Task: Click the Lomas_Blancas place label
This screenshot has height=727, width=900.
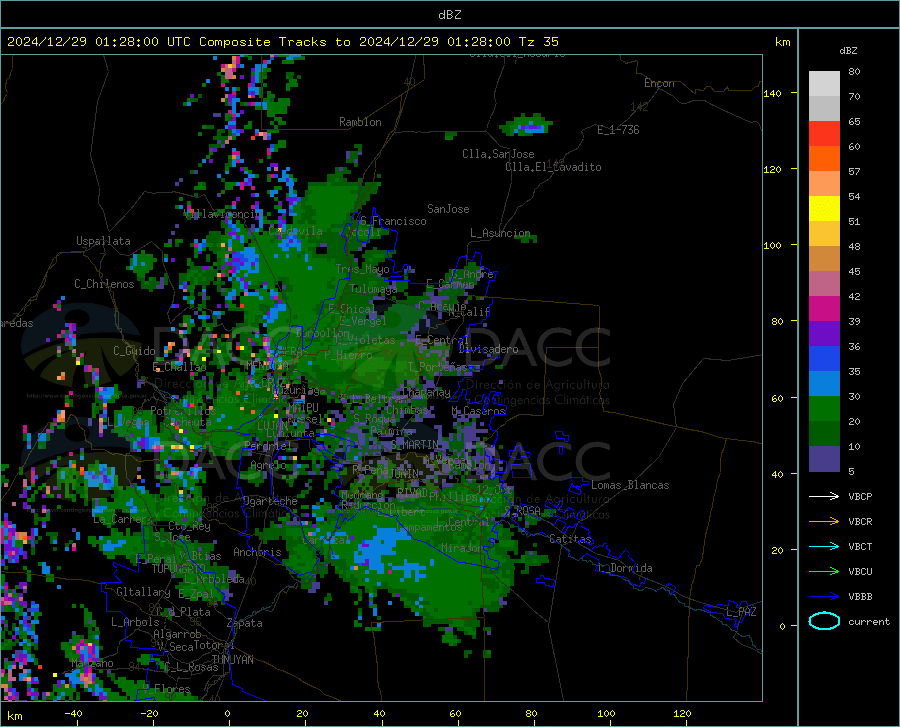Action: click(630, 485)
